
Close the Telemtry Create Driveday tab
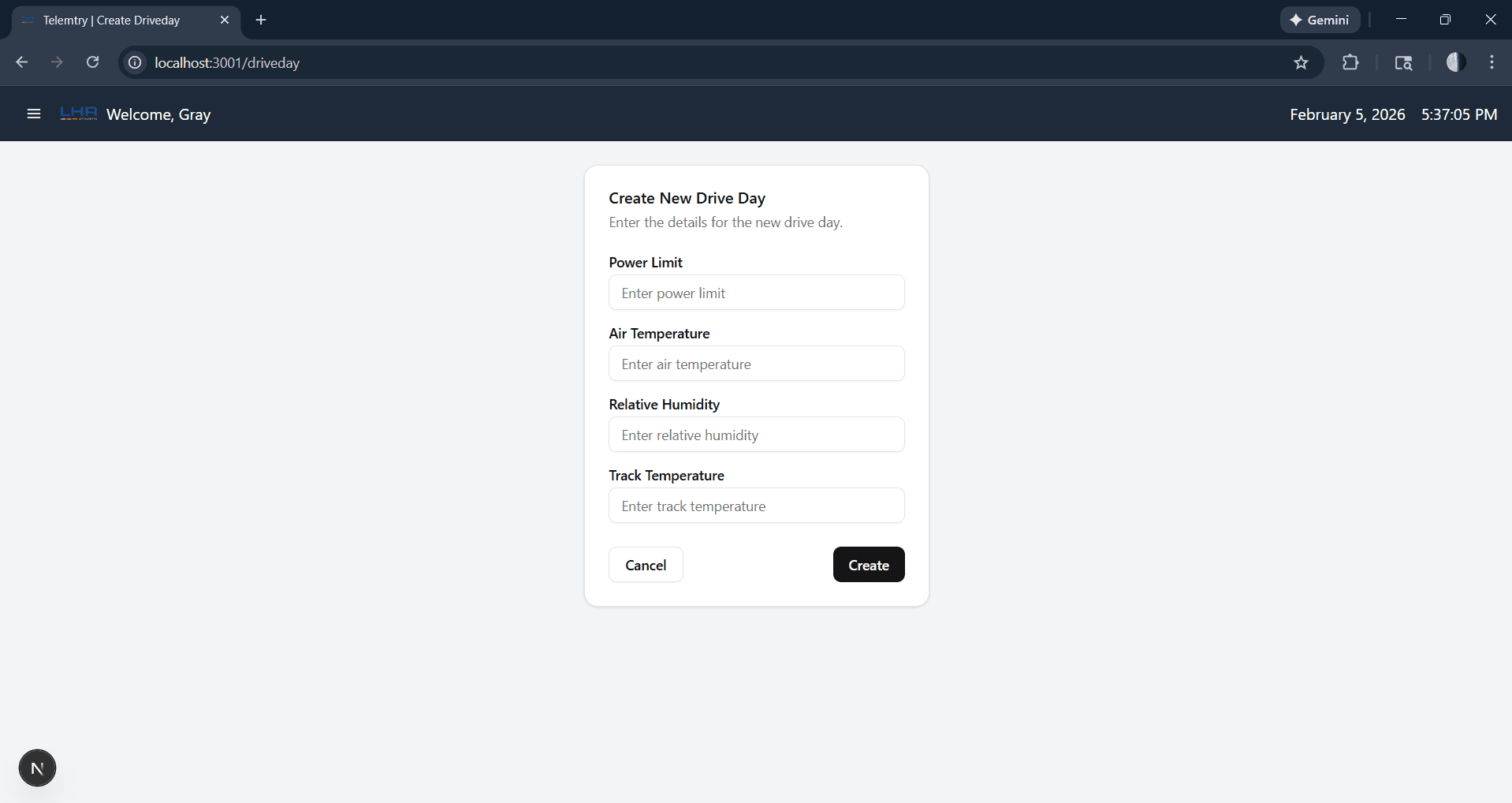[225, 21]
